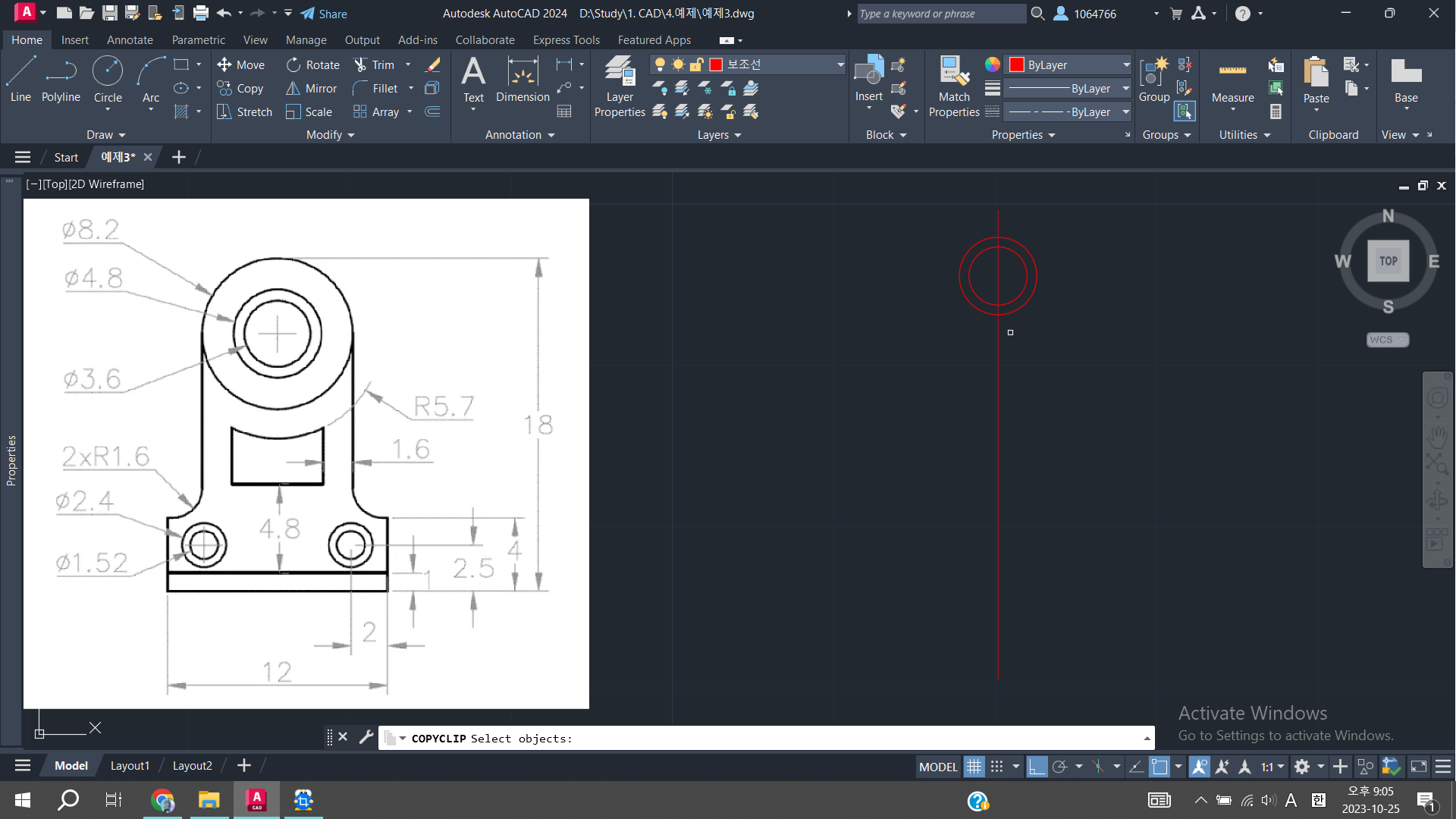This screenshot has width=1456, height=819.
Task: Expand the Draw panel options
Action: pos(105,135)
